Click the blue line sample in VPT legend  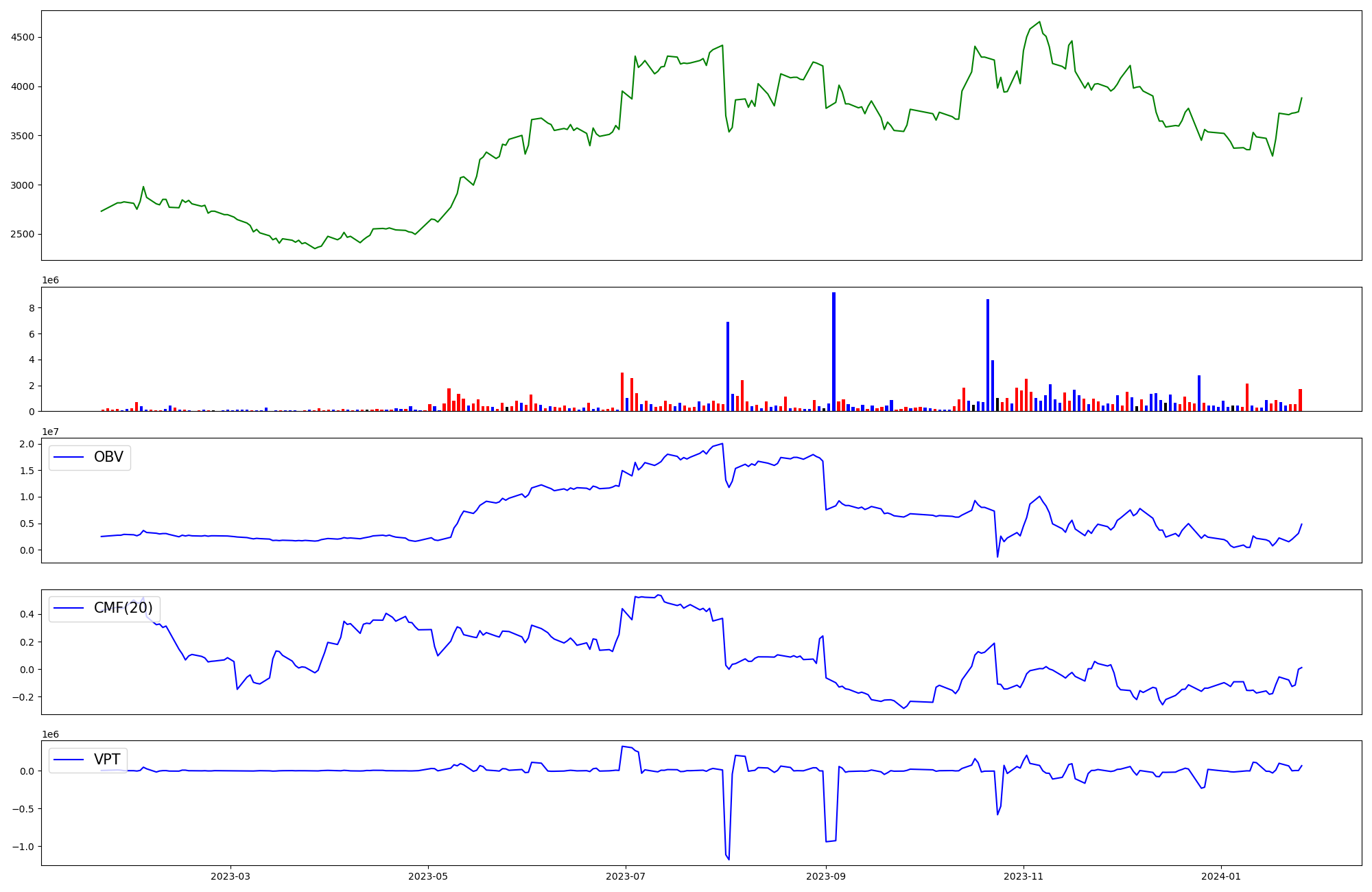[69, 760]
